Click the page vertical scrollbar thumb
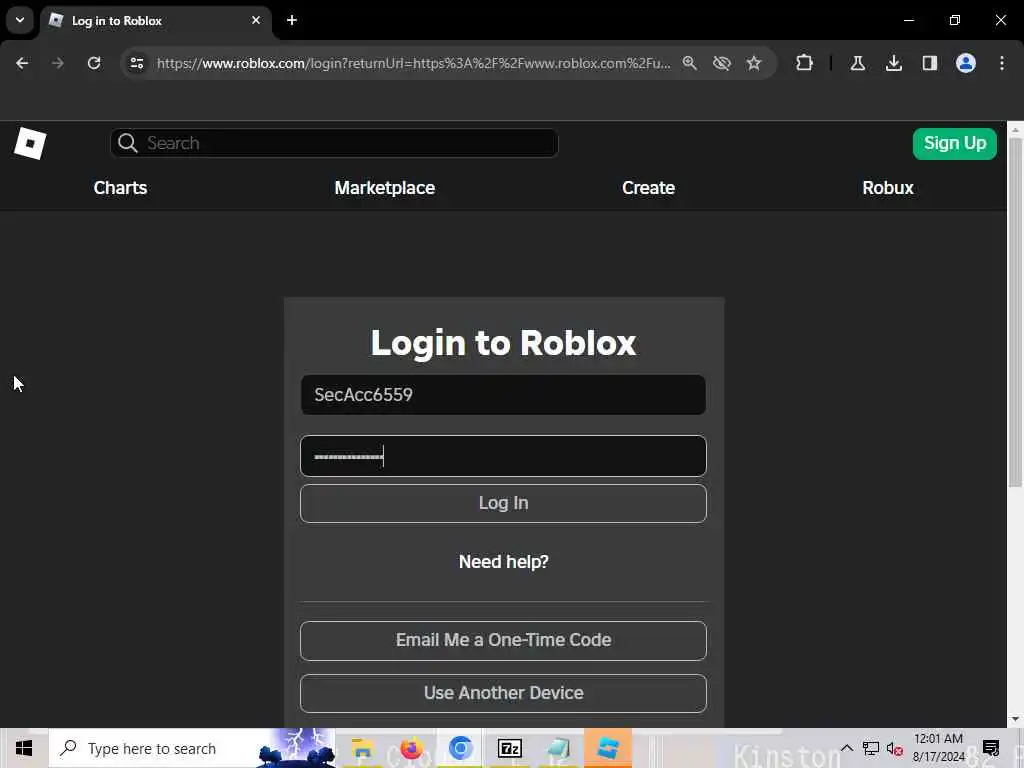 point(1015,311)
